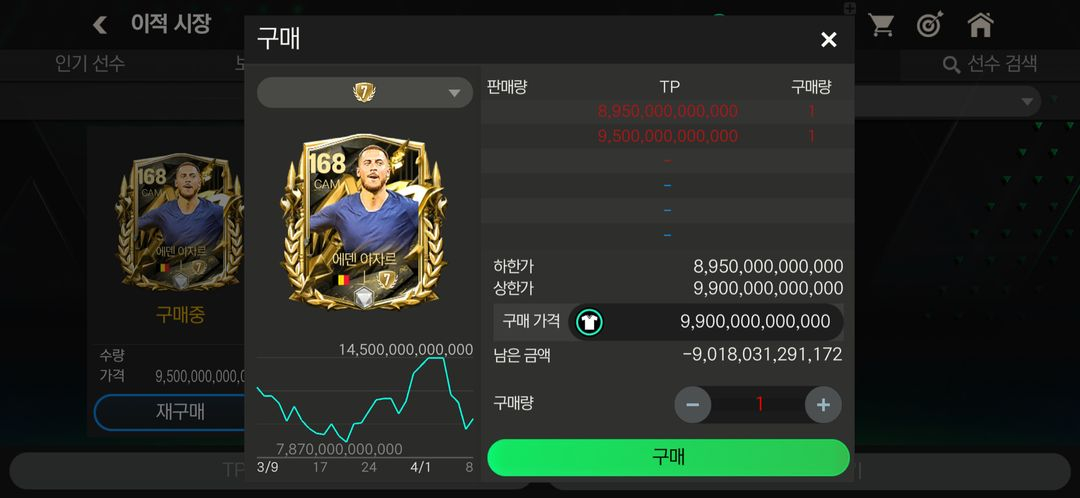The height and width of the screenshot is (498, 1080).
Task: Close the 구매 dialog with X
Action: coord(829,40)
